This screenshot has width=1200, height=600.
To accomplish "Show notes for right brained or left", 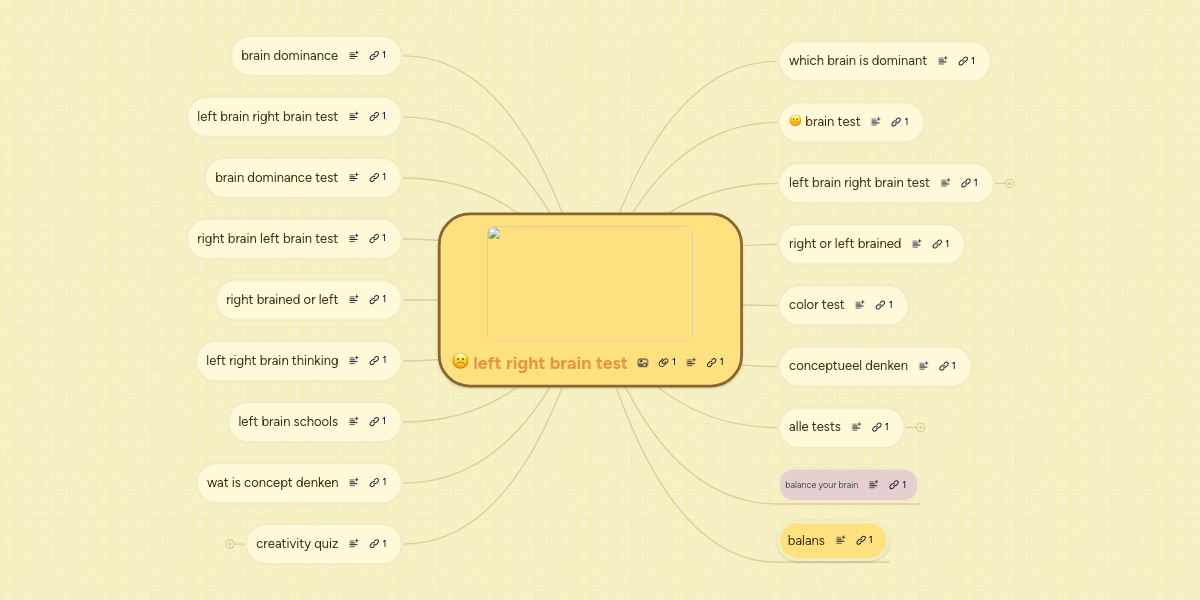I will click(x=354, y=300).
